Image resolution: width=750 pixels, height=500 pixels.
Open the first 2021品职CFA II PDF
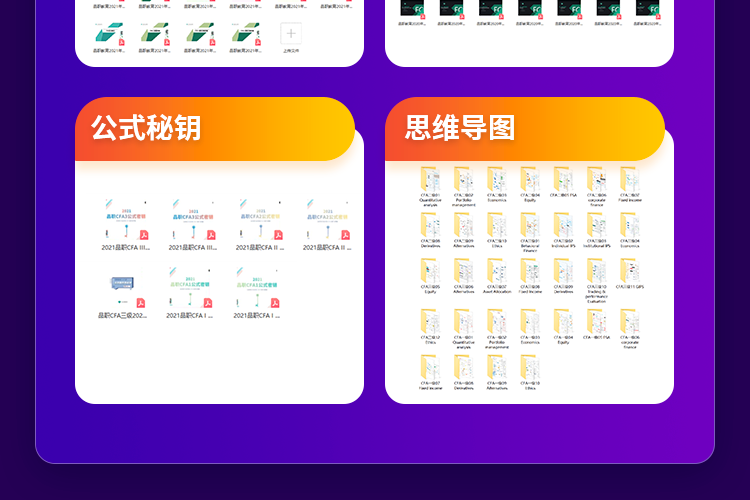coord(259,223)
